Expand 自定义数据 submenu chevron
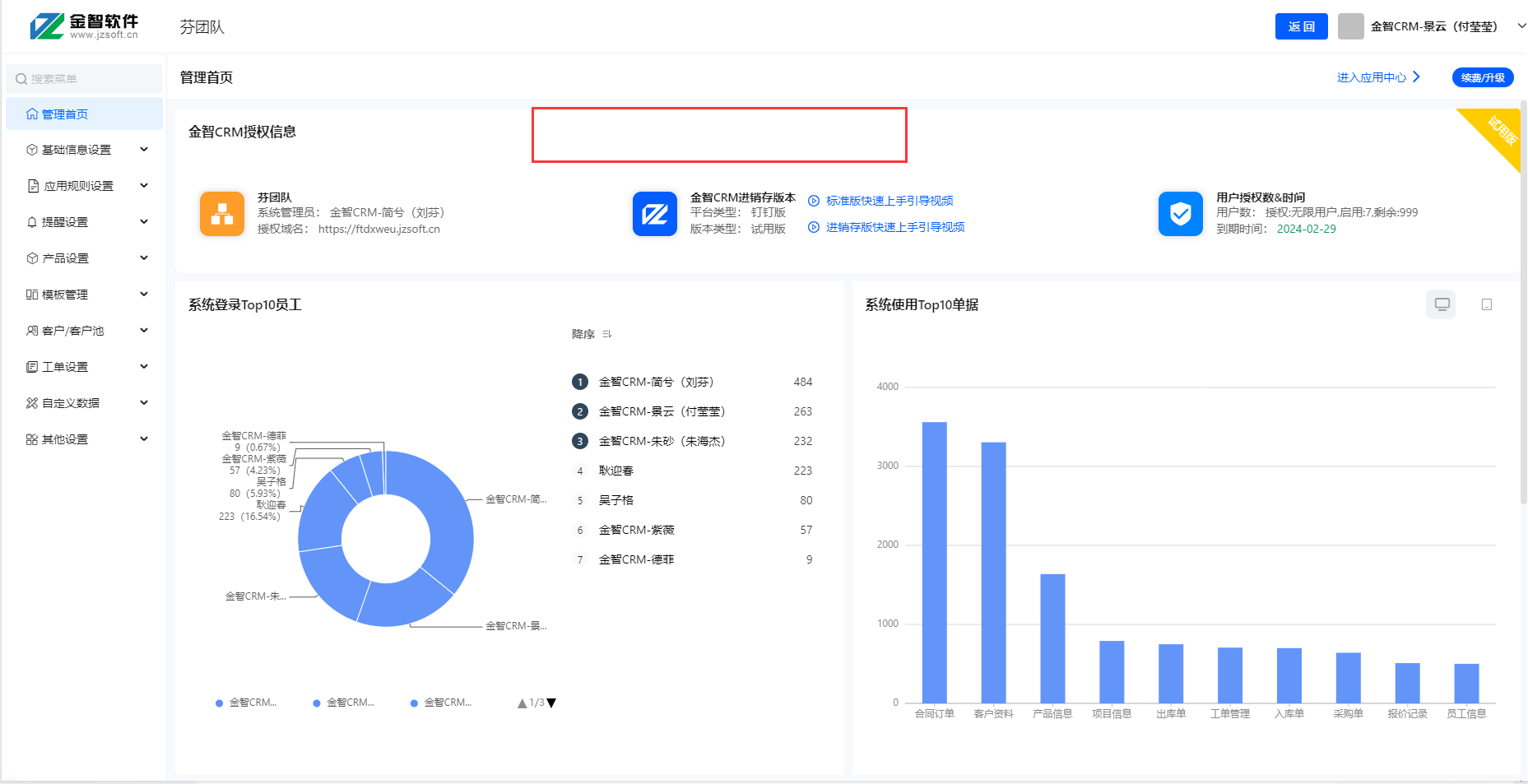The width and height of the screenshot is (1528, 784). [x=144, y=403]
